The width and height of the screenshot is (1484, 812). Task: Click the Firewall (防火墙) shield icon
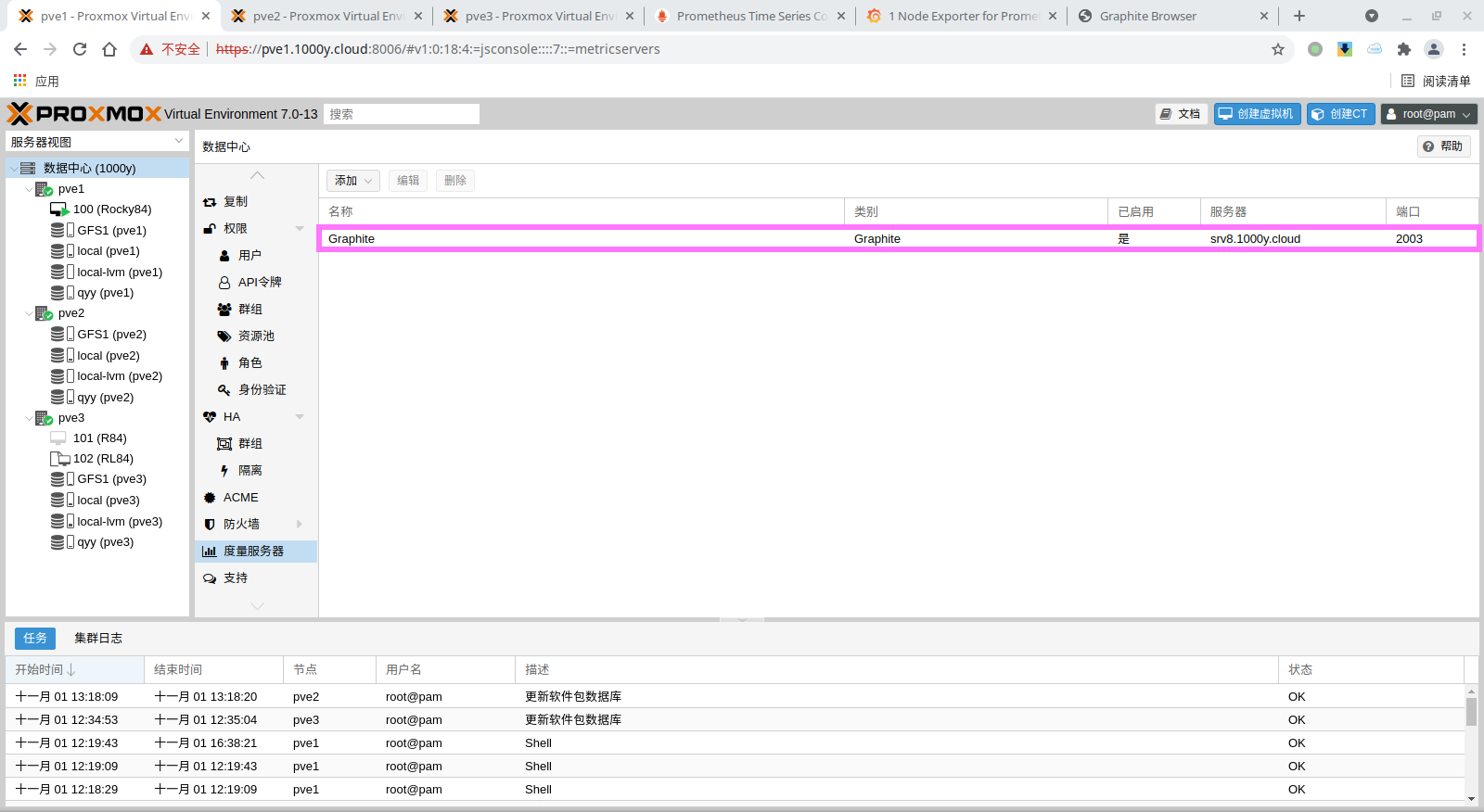point(210,525)
